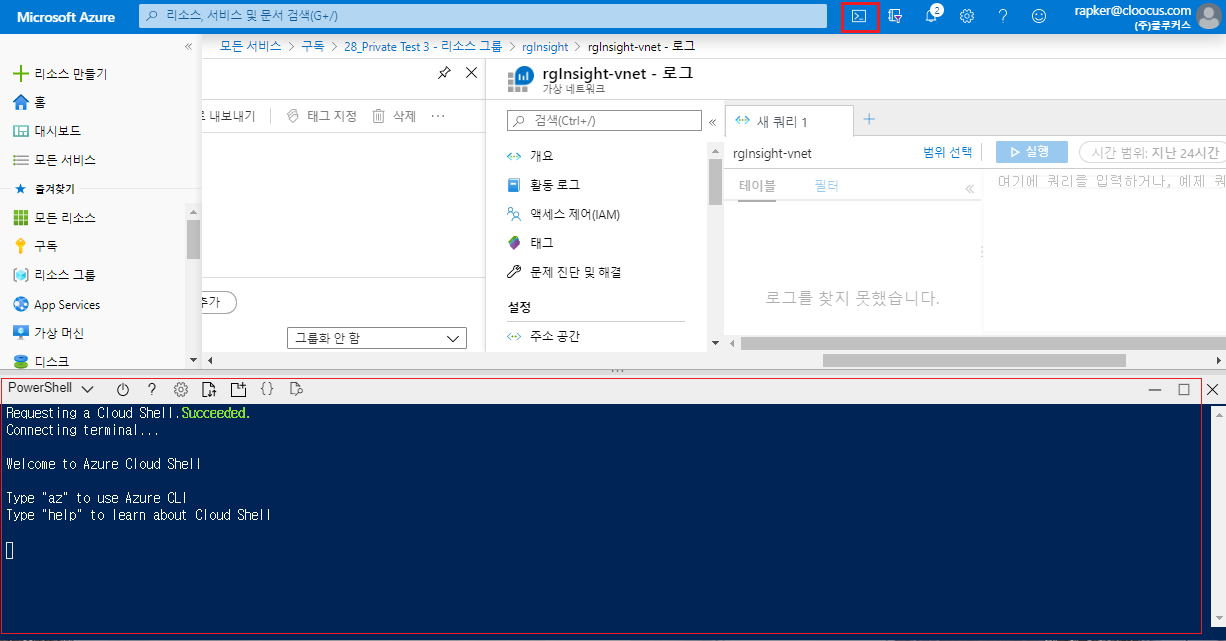Open web preview icon in Cloud Shell
This screenshot has width=1226, height=641.
click(x=296, y=389)
